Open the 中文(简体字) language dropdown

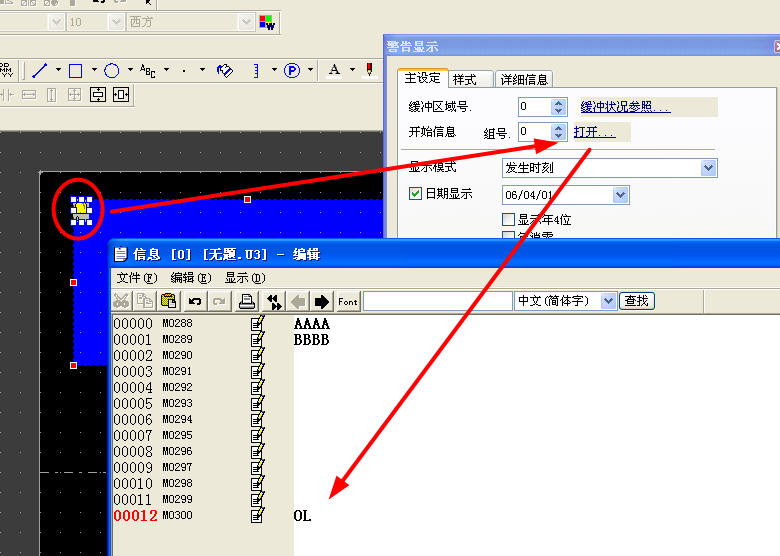click(x=609, y=301)
